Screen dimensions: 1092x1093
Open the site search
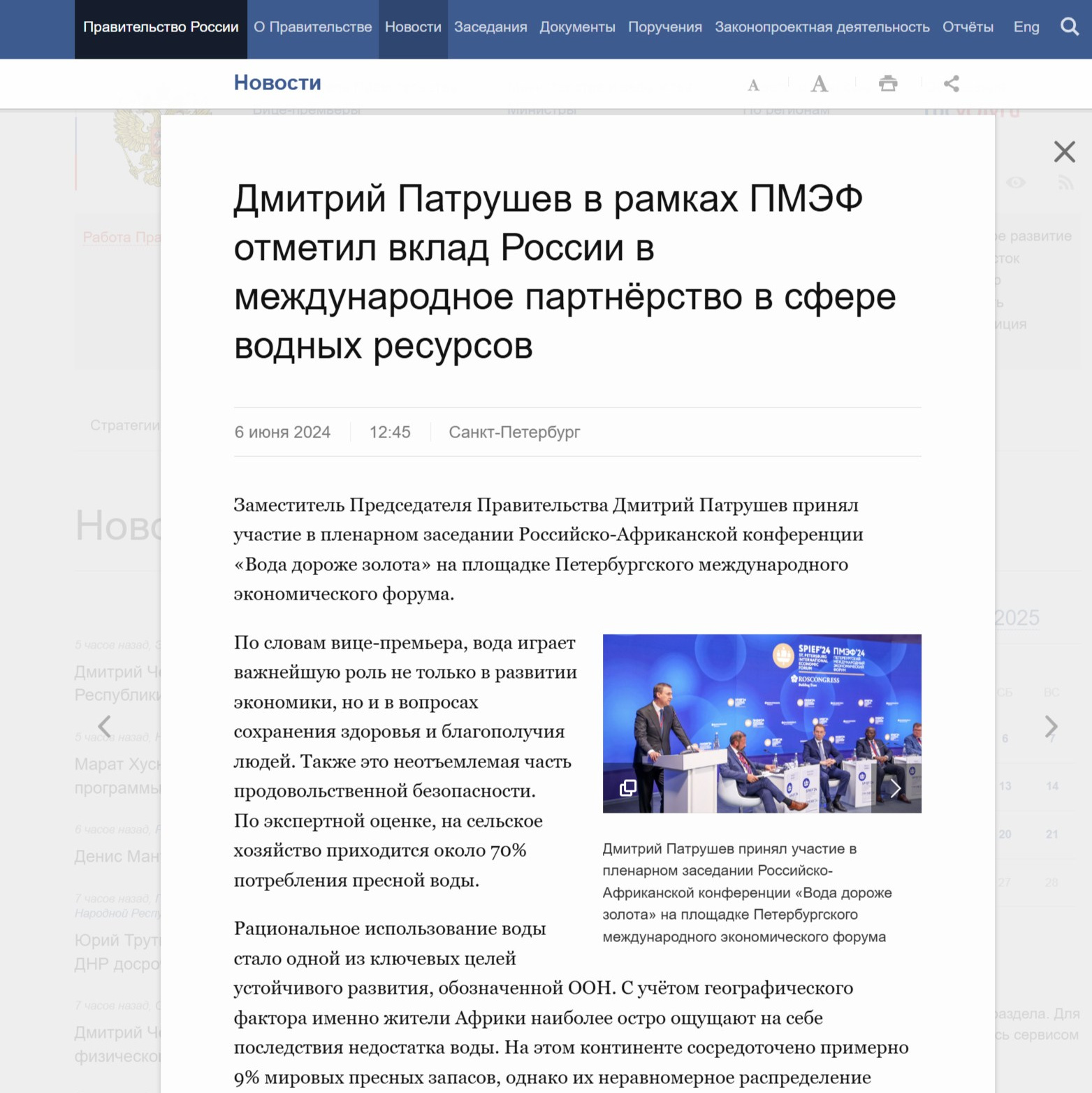point(1069,27)
